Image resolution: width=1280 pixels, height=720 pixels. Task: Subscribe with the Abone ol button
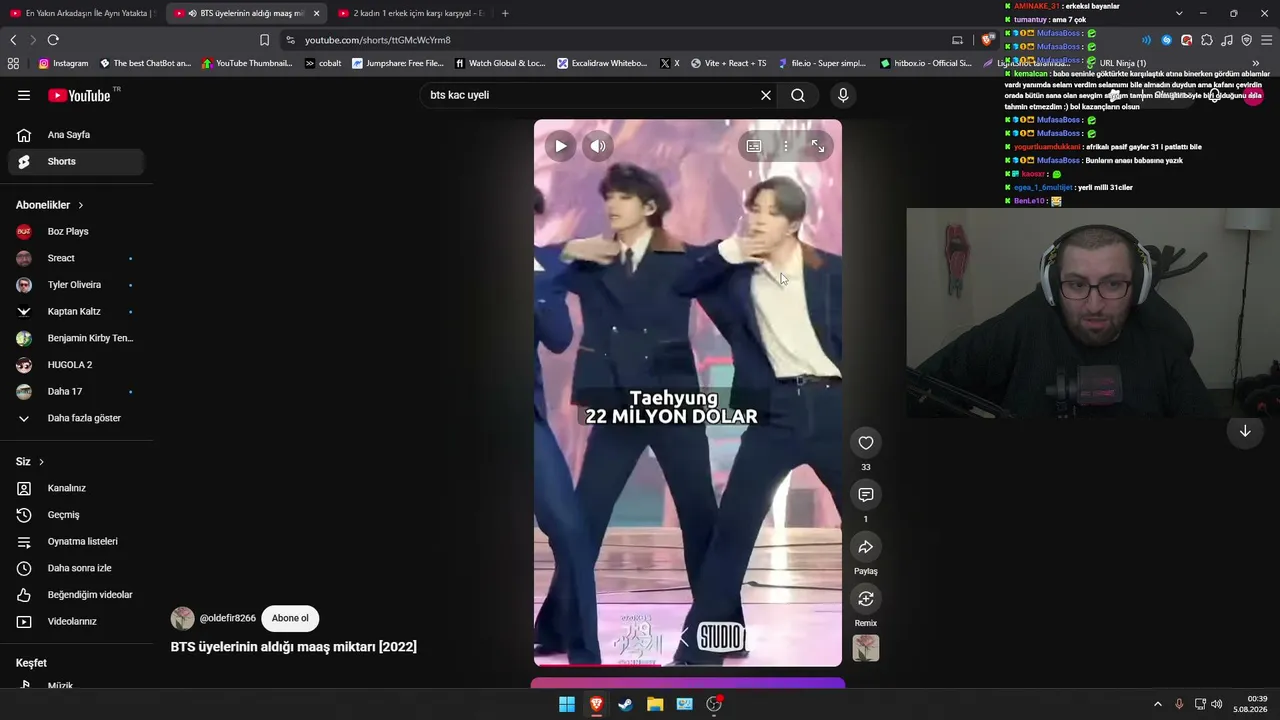(290, 618)
